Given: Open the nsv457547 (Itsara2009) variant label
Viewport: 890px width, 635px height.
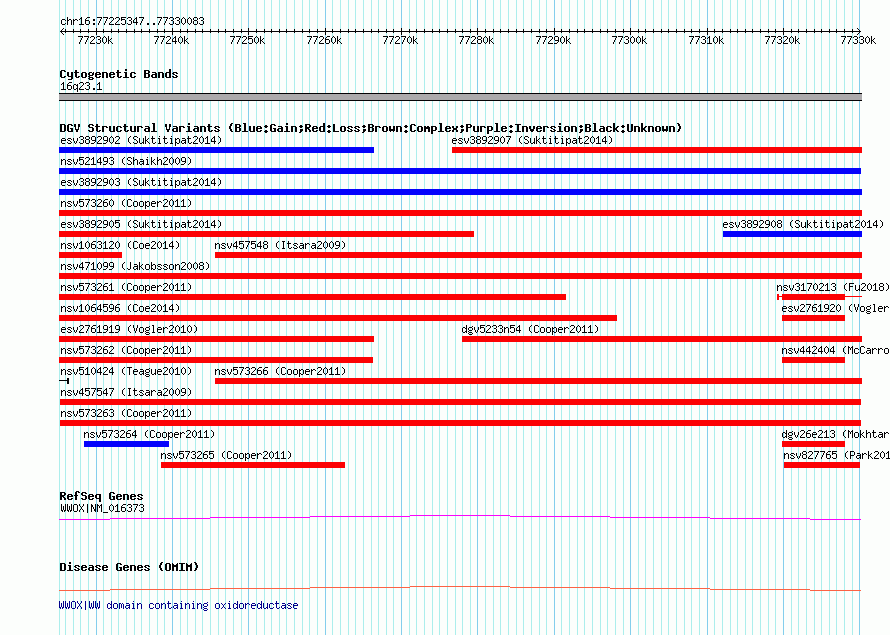Looking at the screenshot, I should click(x=125, y=392).
